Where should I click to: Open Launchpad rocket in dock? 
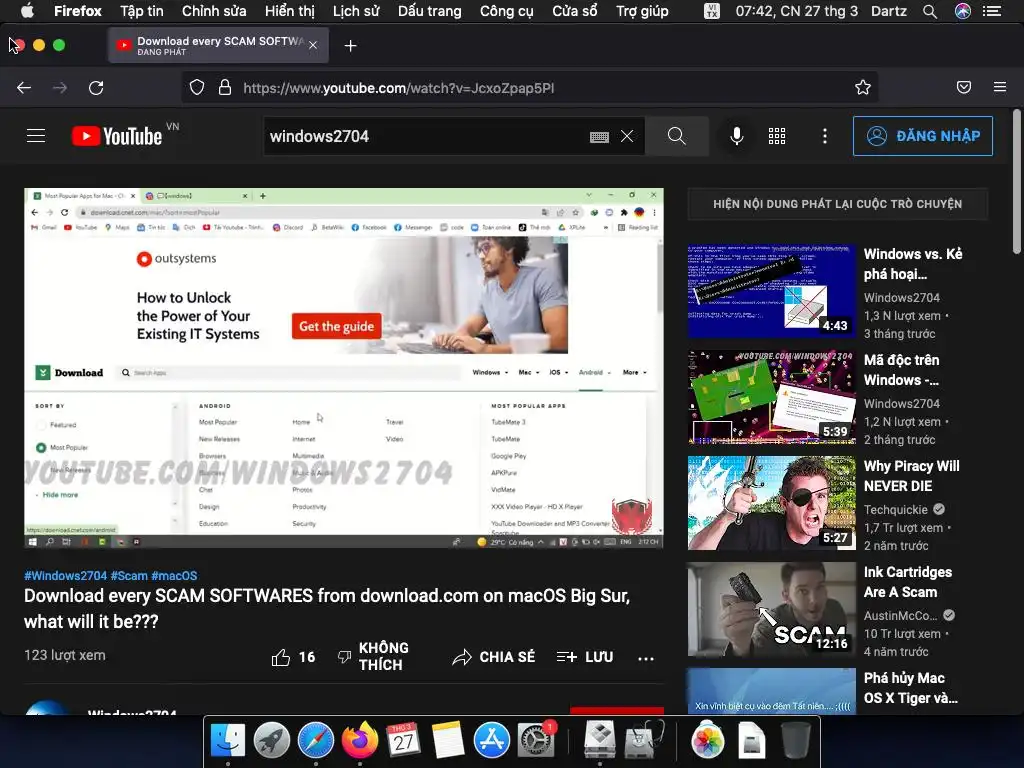272,740
